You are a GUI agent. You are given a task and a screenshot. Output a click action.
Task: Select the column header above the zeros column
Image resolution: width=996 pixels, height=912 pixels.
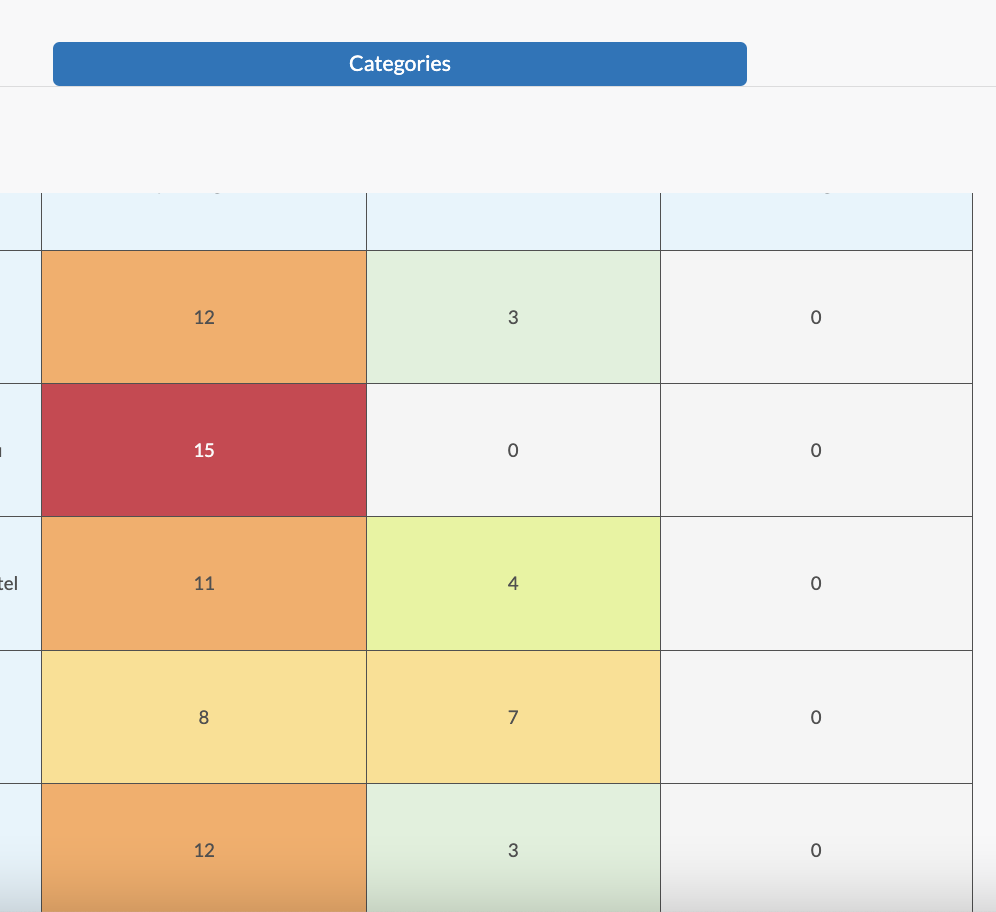point(816,220)
